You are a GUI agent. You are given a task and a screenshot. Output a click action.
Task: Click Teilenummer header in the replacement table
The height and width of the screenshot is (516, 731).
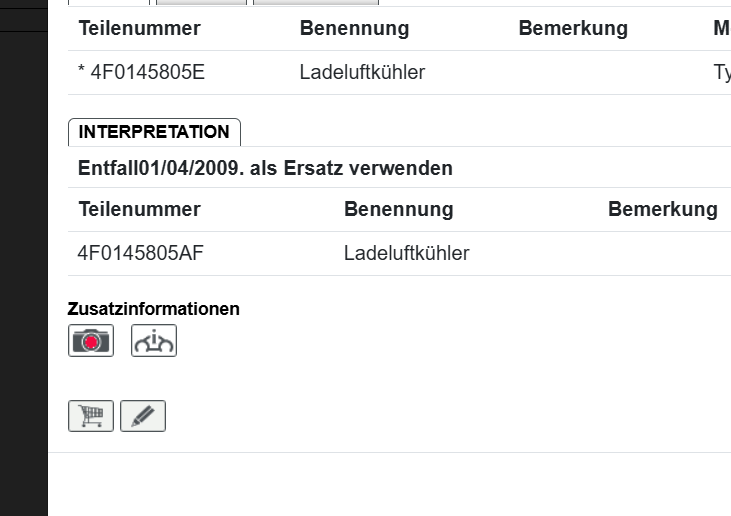(x=139, y=210)
